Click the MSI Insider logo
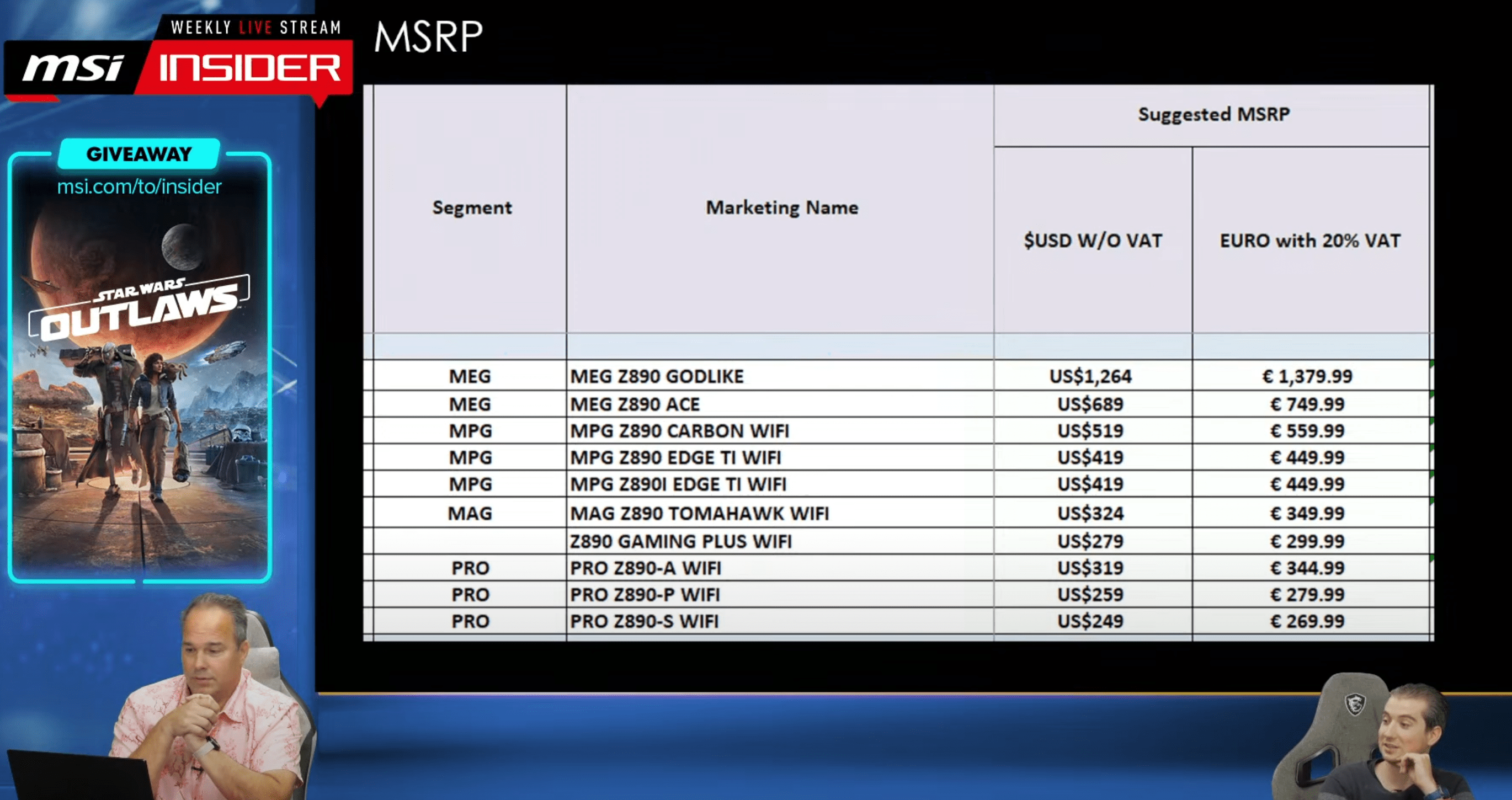 pos(179,67)
